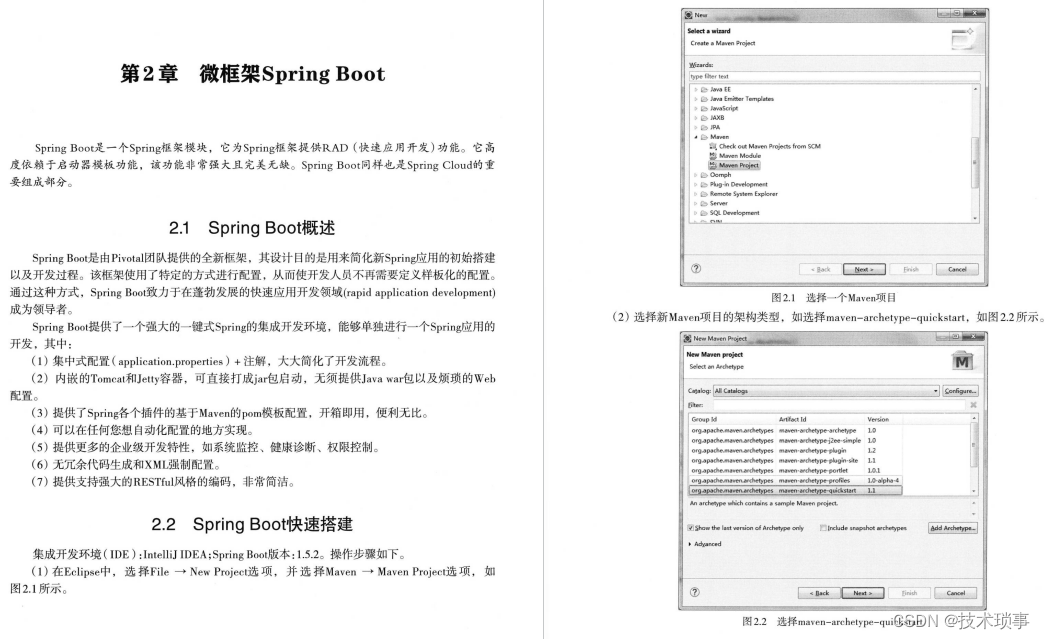Click the SQL Development folder icon
The image size is (1045, 639).
click(704, 211)
